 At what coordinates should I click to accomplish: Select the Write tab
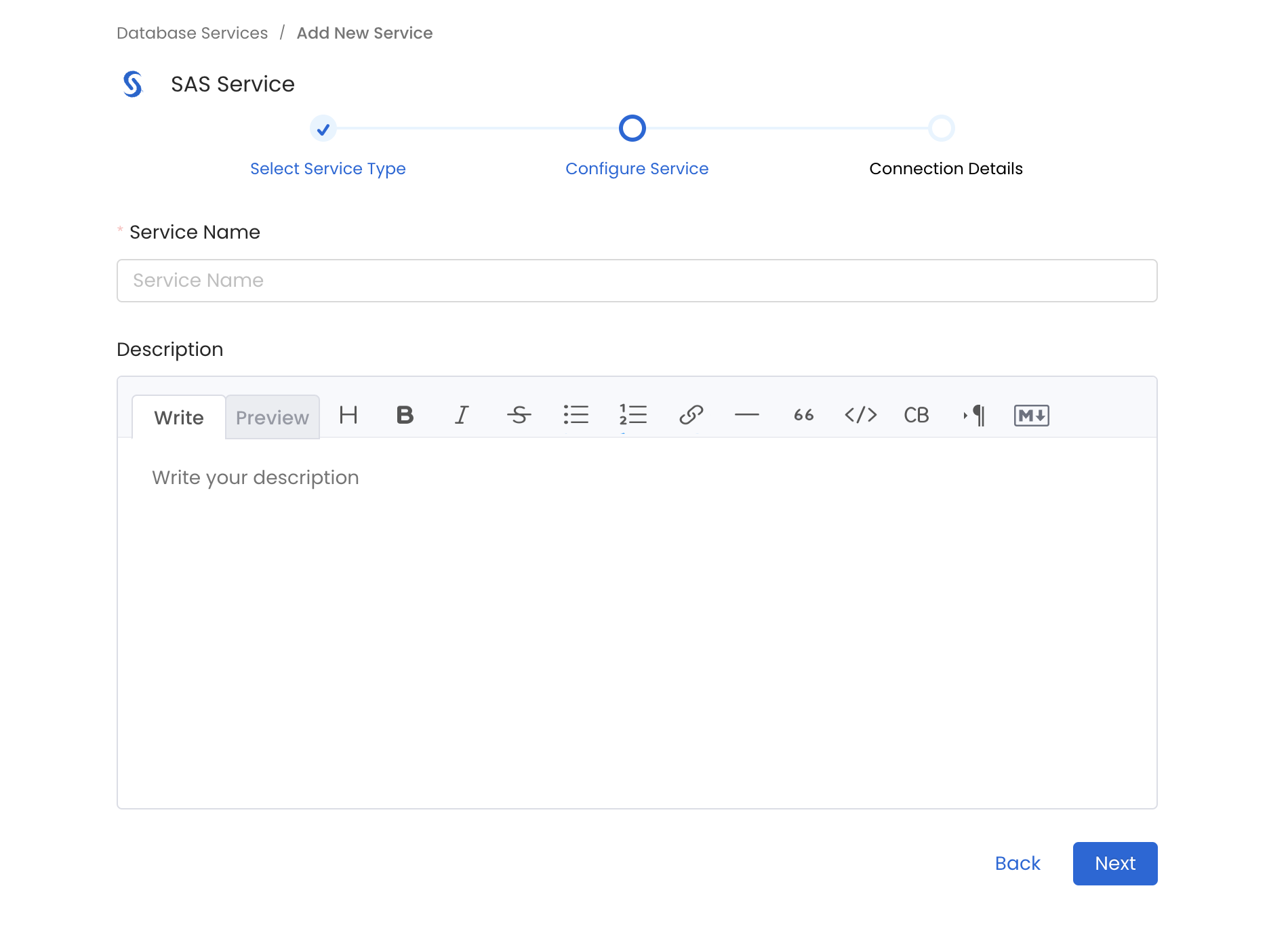coord(178,417)
